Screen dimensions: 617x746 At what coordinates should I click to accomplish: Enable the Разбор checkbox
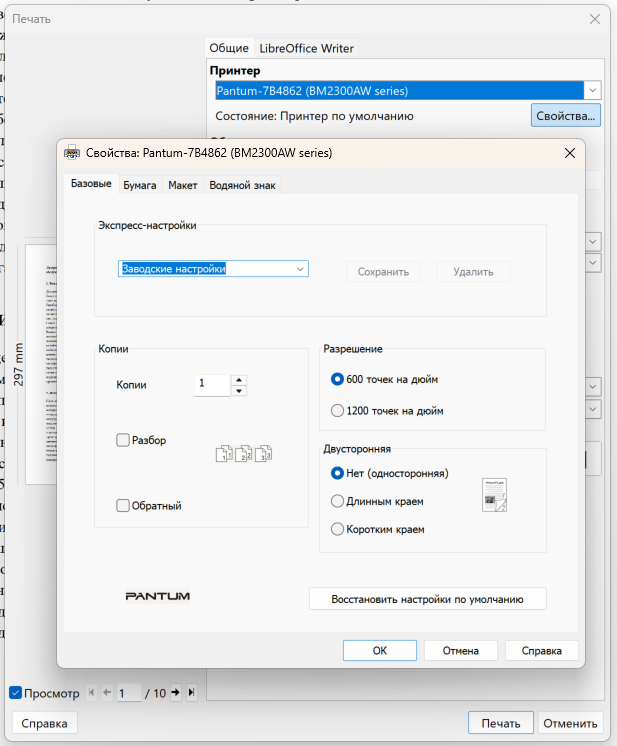123,440
